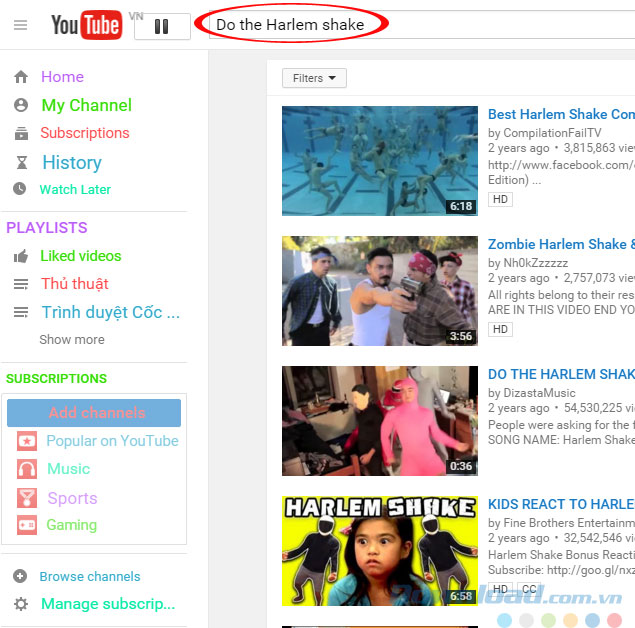This screenshot has height=628, width=635.
Task: Open the Kids React Harlem Shake thumbnail
Action: pyautogui.click(x=380, y=551)
